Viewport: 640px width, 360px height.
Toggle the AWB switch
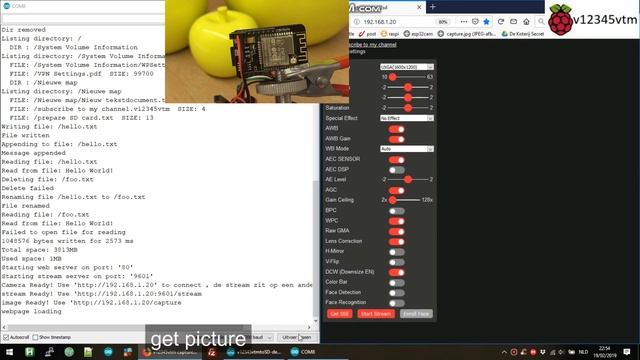pyautogui.click(x=396, y=129)
